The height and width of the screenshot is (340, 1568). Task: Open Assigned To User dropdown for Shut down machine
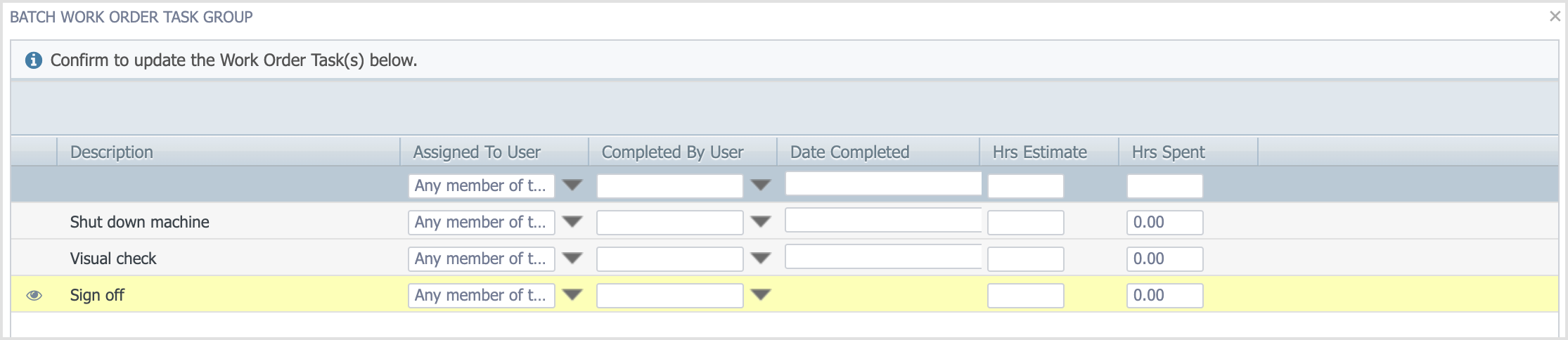pos(573,222)
